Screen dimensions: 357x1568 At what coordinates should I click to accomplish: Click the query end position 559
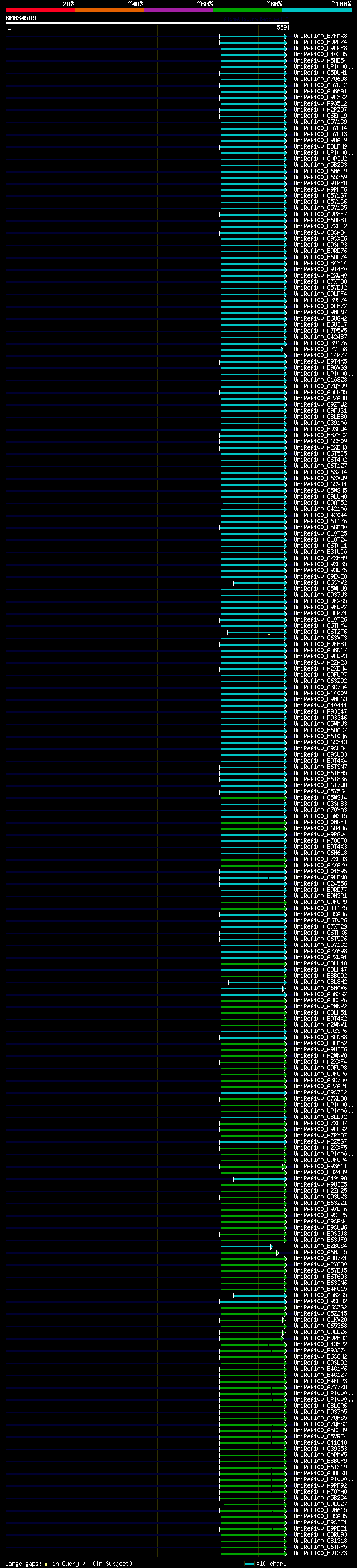tap(282, 28)
